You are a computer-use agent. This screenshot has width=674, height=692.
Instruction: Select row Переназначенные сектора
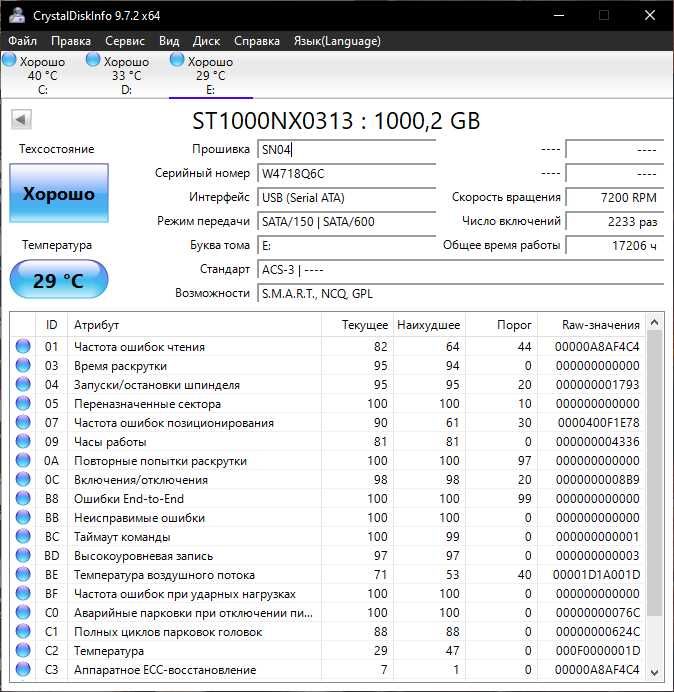point(328,403)
